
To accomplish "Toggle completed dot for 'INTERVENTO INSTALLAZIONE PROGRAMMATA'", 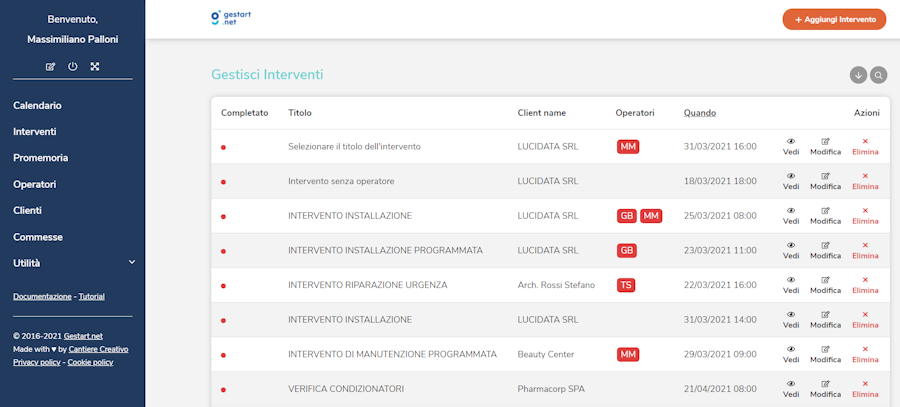I will 223,251.
